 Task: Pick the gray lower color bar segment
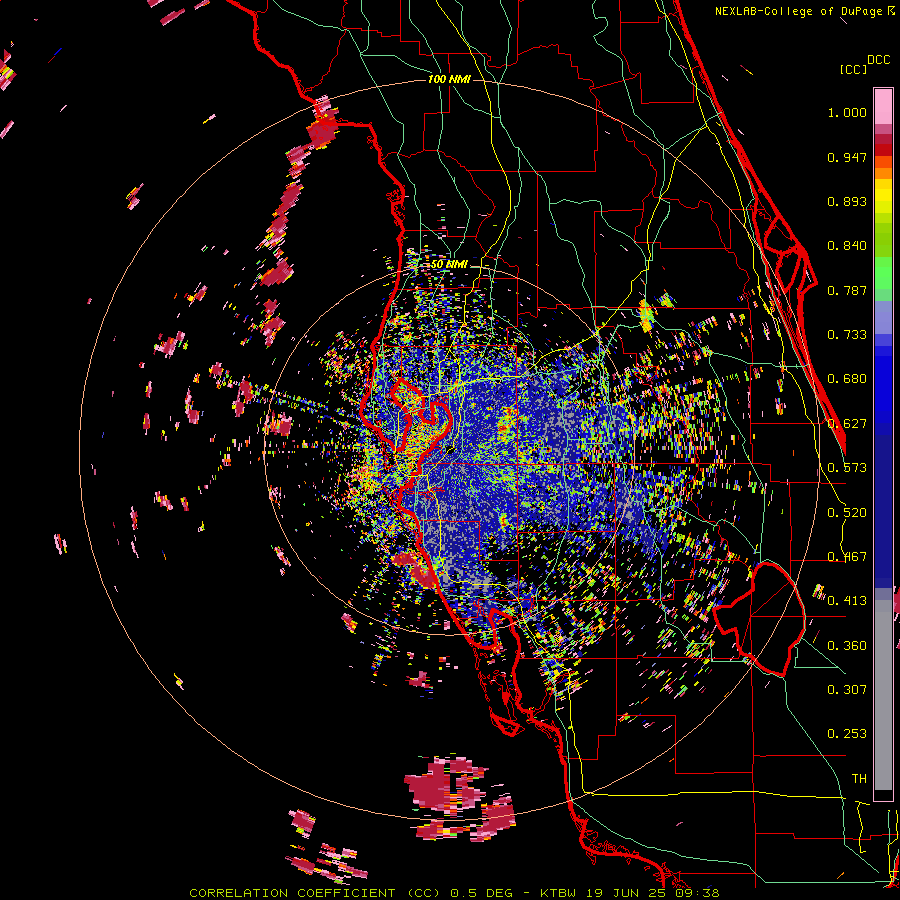click(x=883, y=695)
